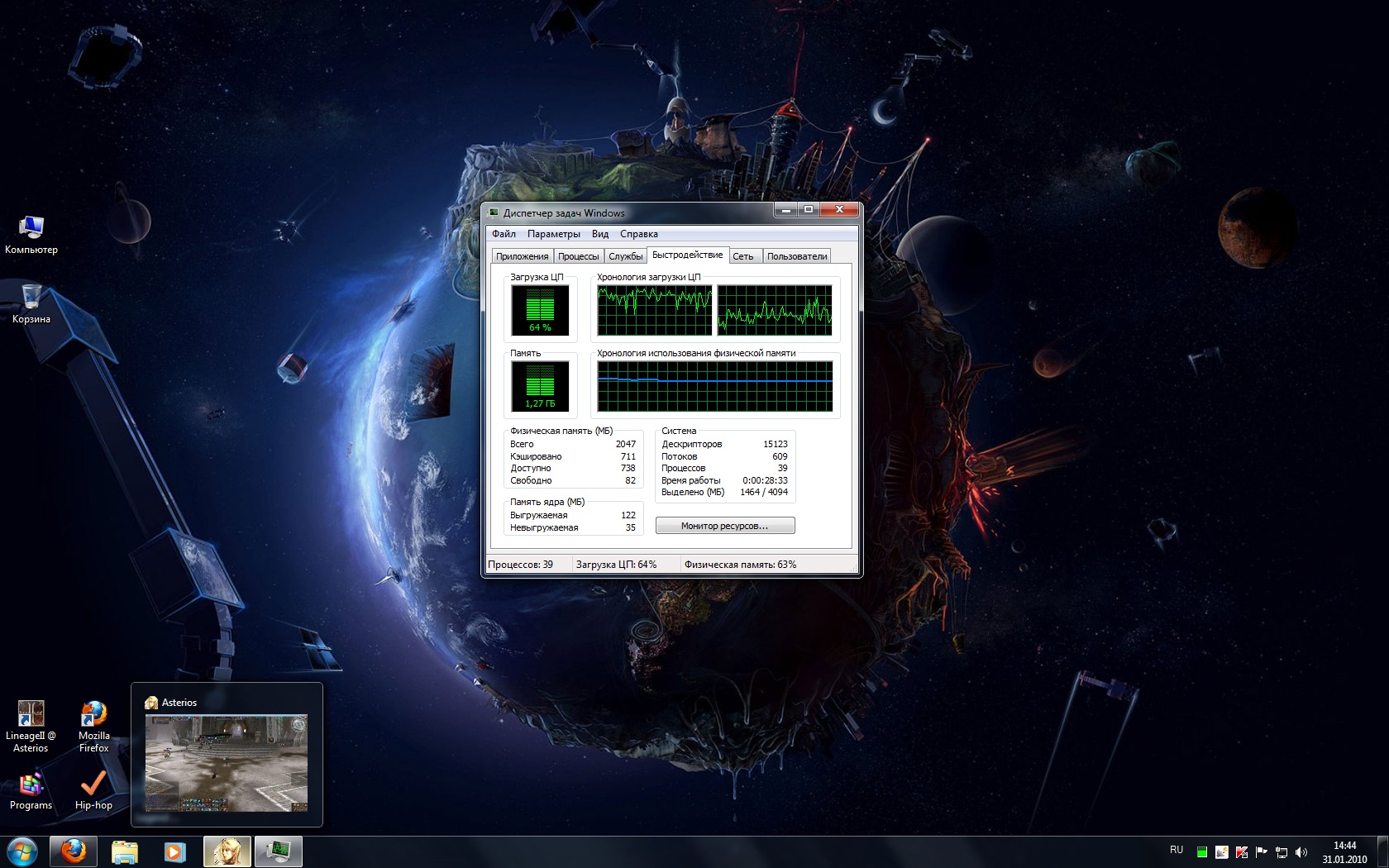The width and height of the screenshot is (1389, 868).
Task: Click the Свободно value 82
Action: [631, 480]
